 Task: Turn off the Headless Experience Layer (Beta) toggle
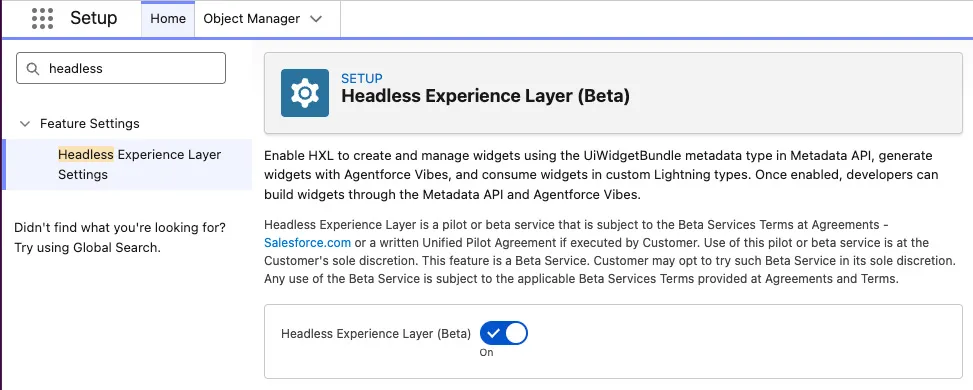[503, 333]
